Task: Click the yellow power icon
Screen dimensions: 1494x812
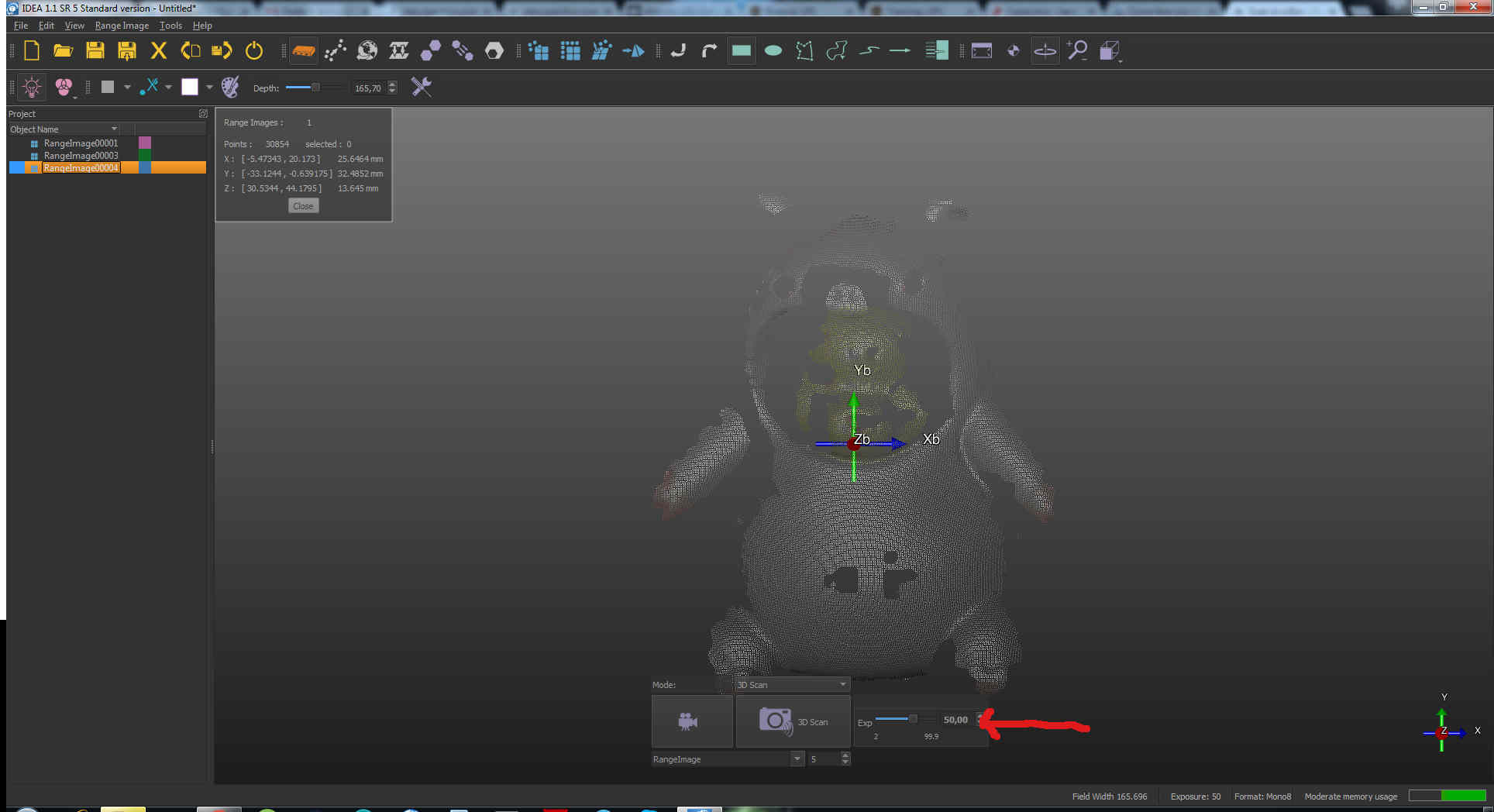Action: click(x=254, y=51)
